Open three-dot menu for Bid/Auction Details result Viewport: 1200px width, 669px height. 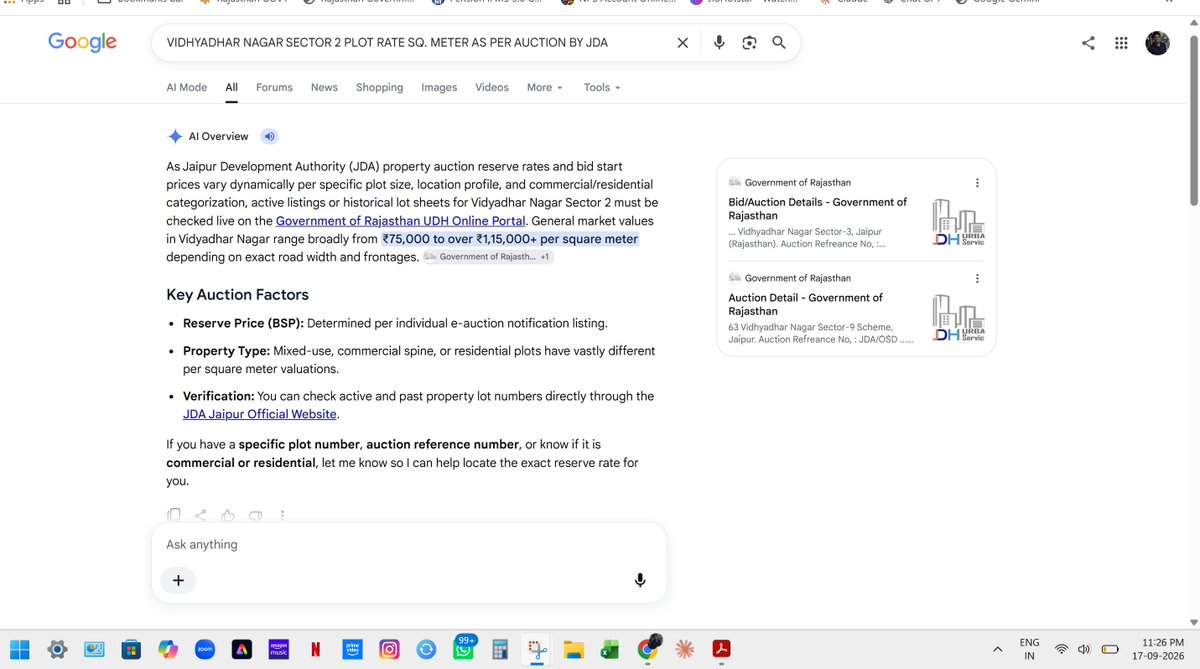pos(977,183)
